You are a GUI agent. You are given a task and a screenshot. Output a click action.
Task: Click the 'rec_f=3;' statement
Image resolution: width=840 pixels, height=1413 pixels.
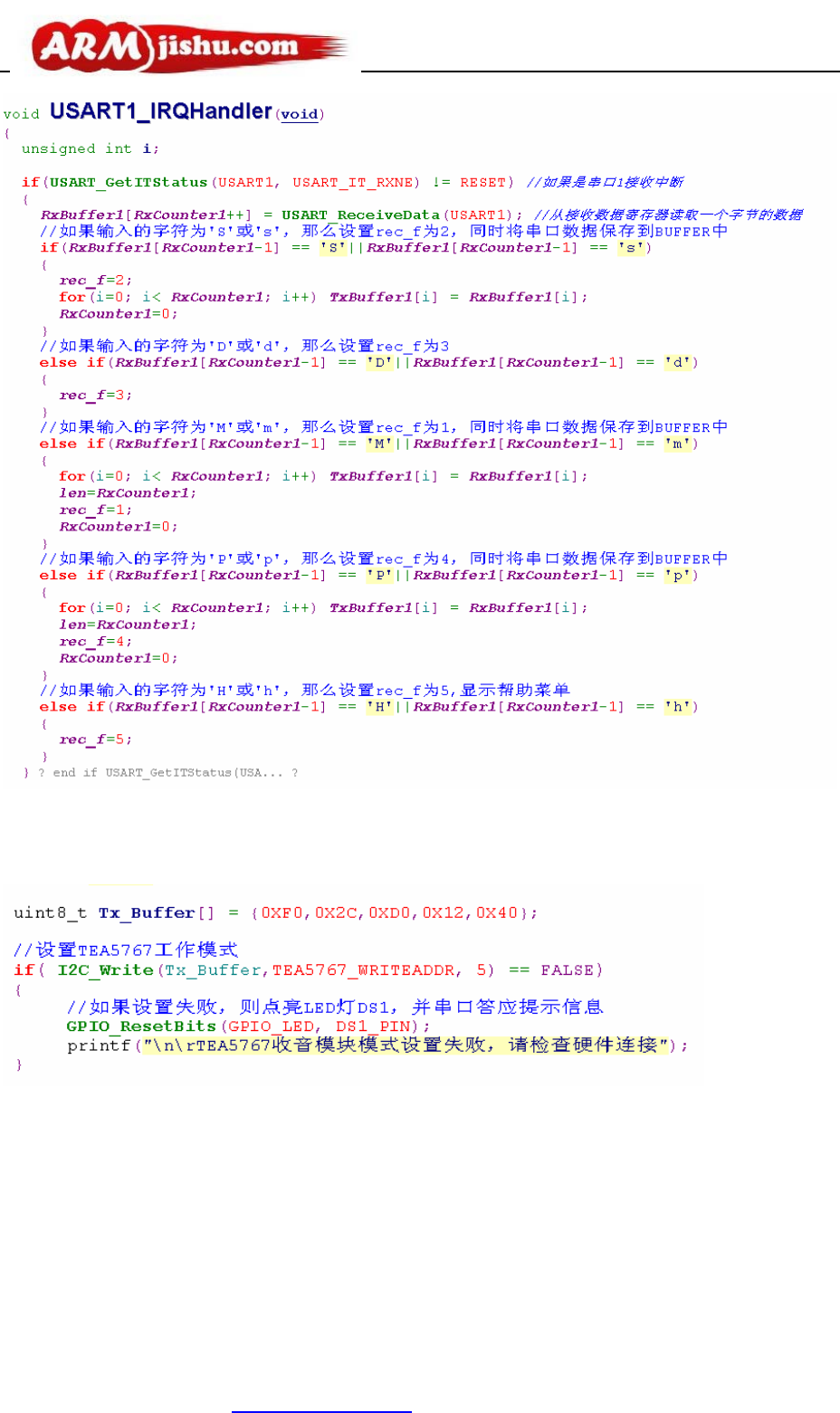click(96, 396)
